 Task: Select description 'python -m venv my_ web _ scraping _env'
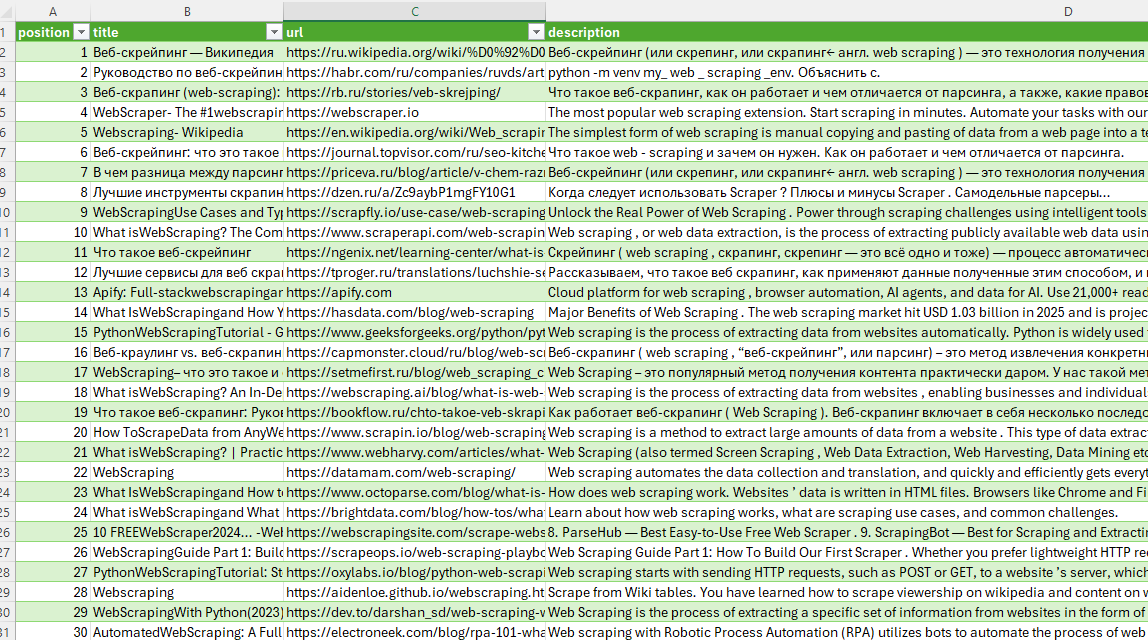pyautogui.click(x=847, y=72)
